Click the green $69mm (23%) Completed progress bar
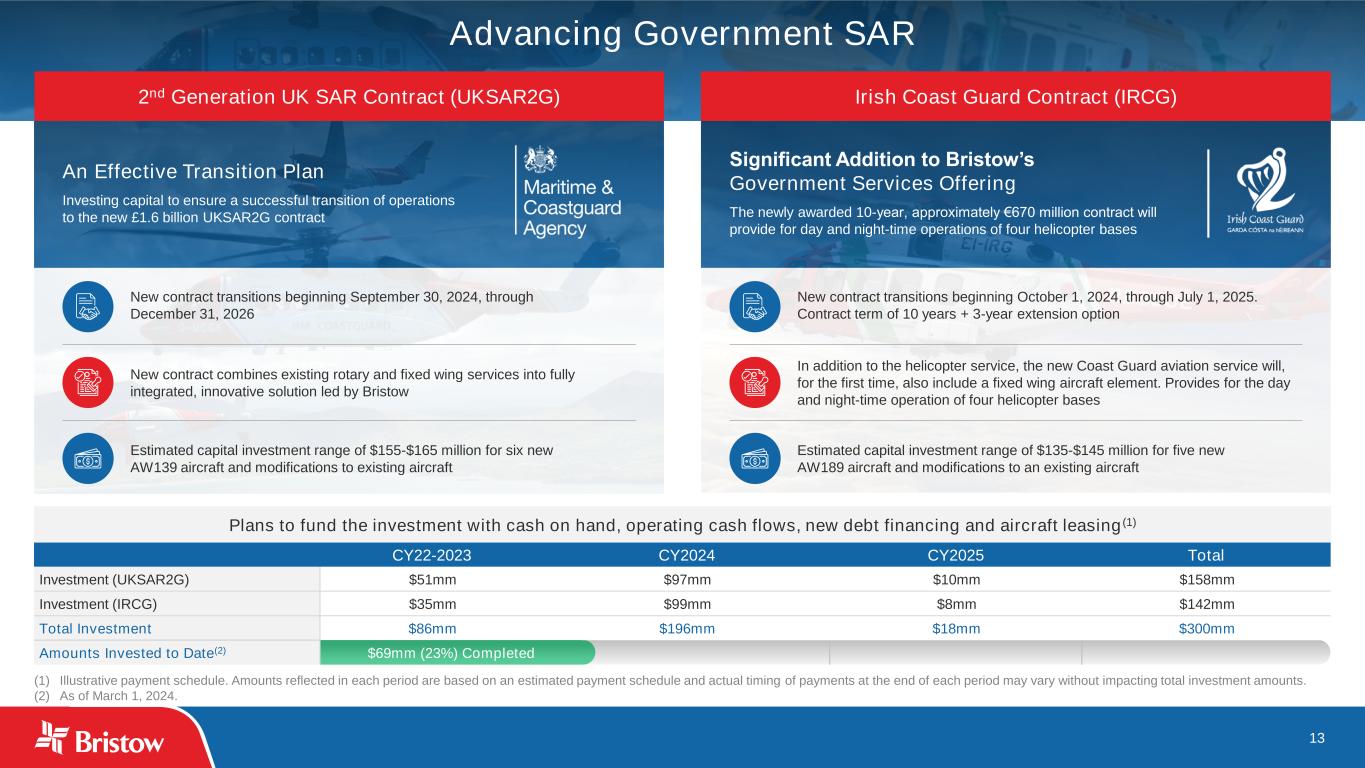The image size is (1365, 768). [x=457, y=653]
